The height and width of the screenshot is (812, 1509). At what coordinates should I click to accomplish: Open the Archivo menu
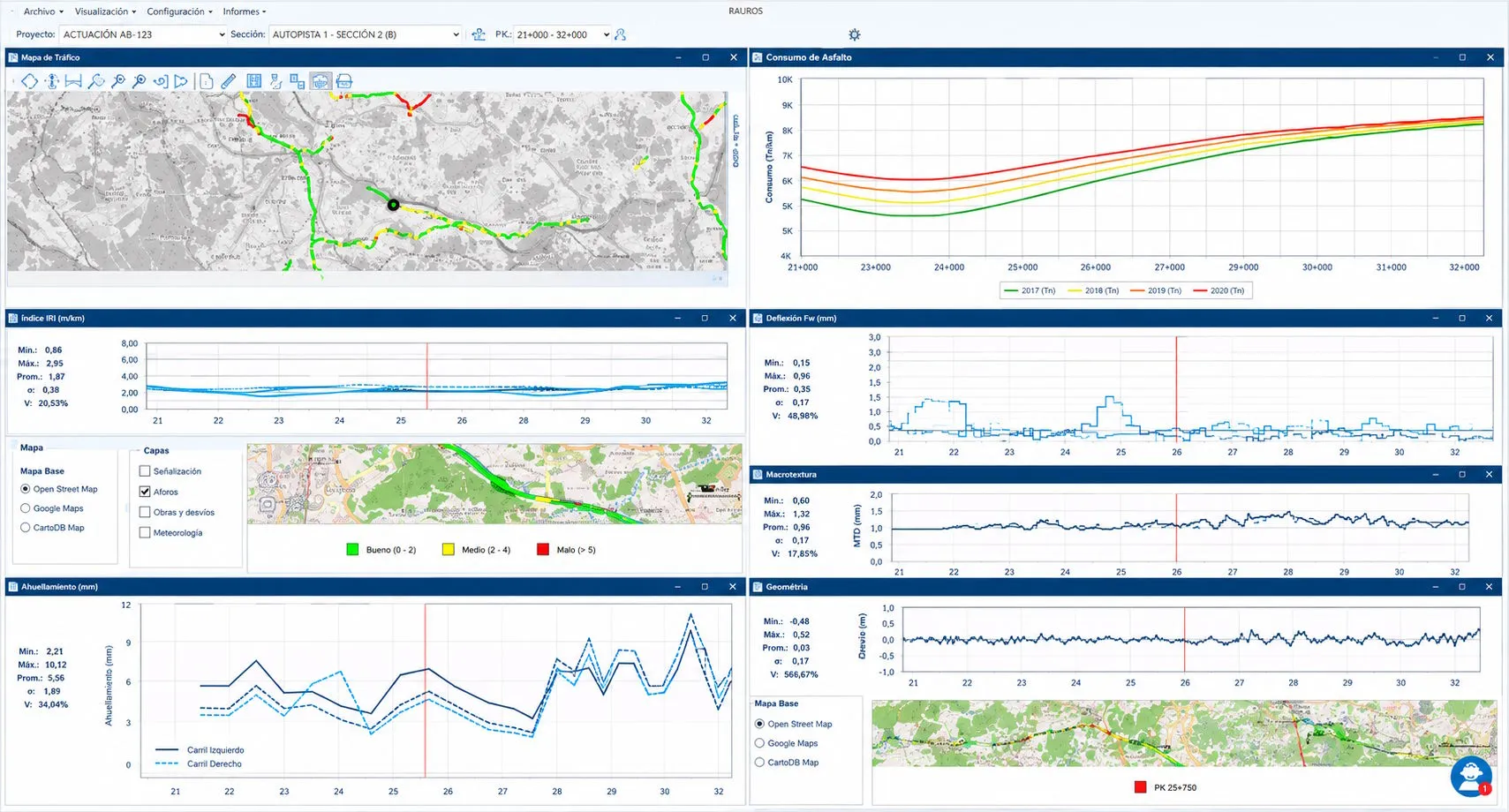click(43, 11)
